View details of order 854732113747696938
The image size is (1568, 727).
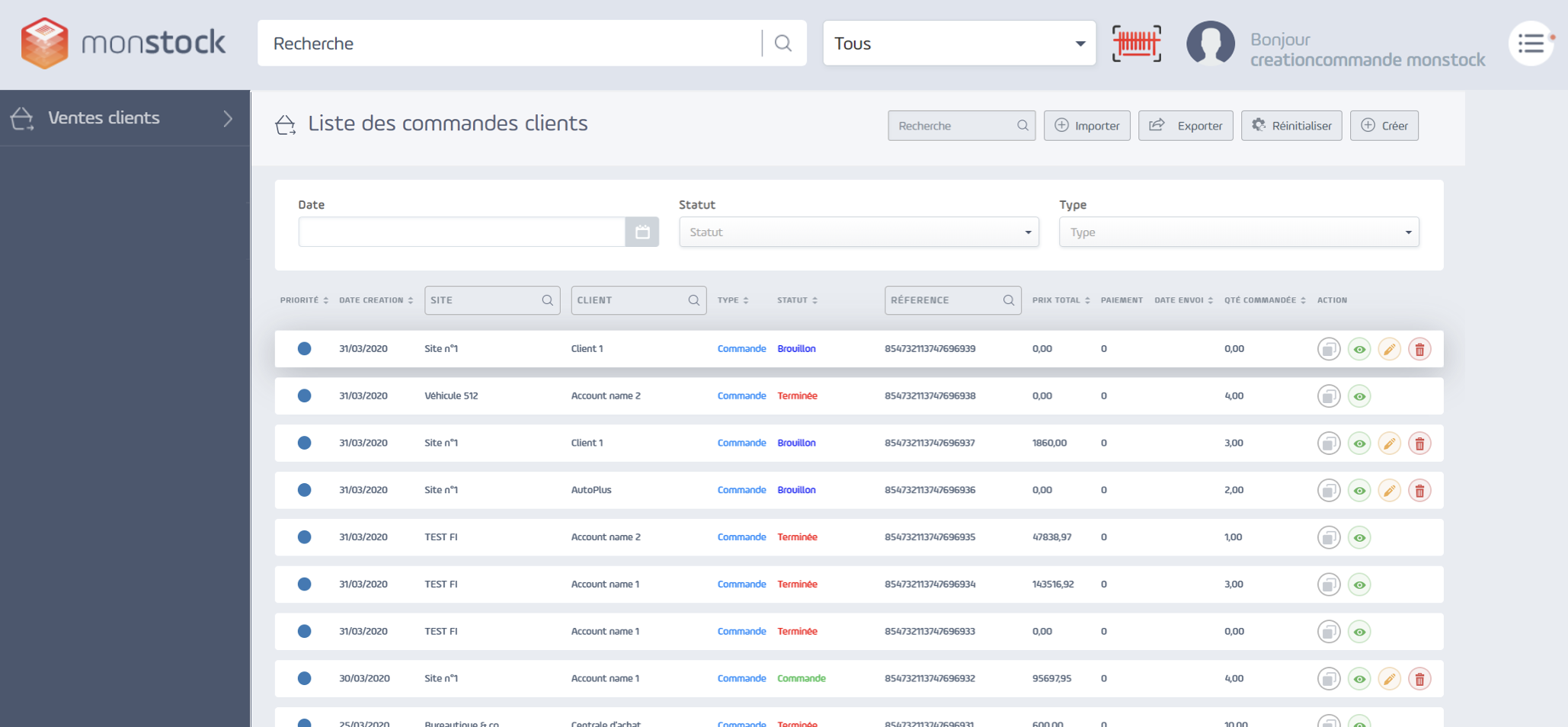(x=1359, y=396)
